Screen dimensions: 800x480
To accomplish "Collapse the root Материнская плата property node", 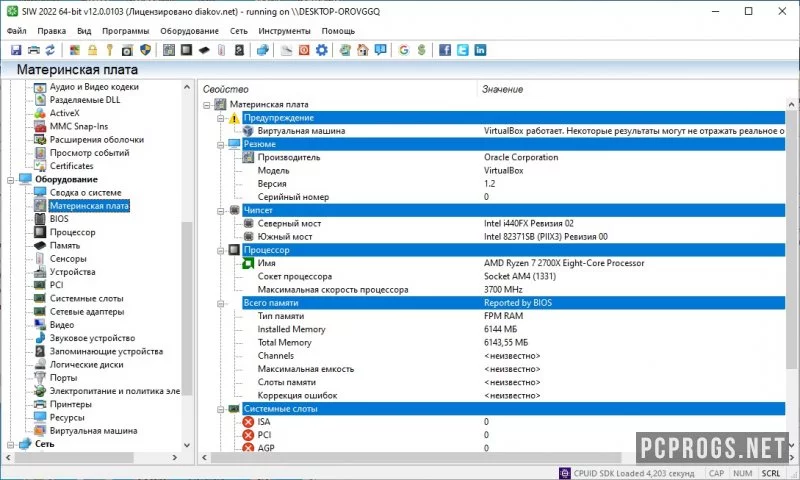I will pyautogui.click(x=207, y=105).
